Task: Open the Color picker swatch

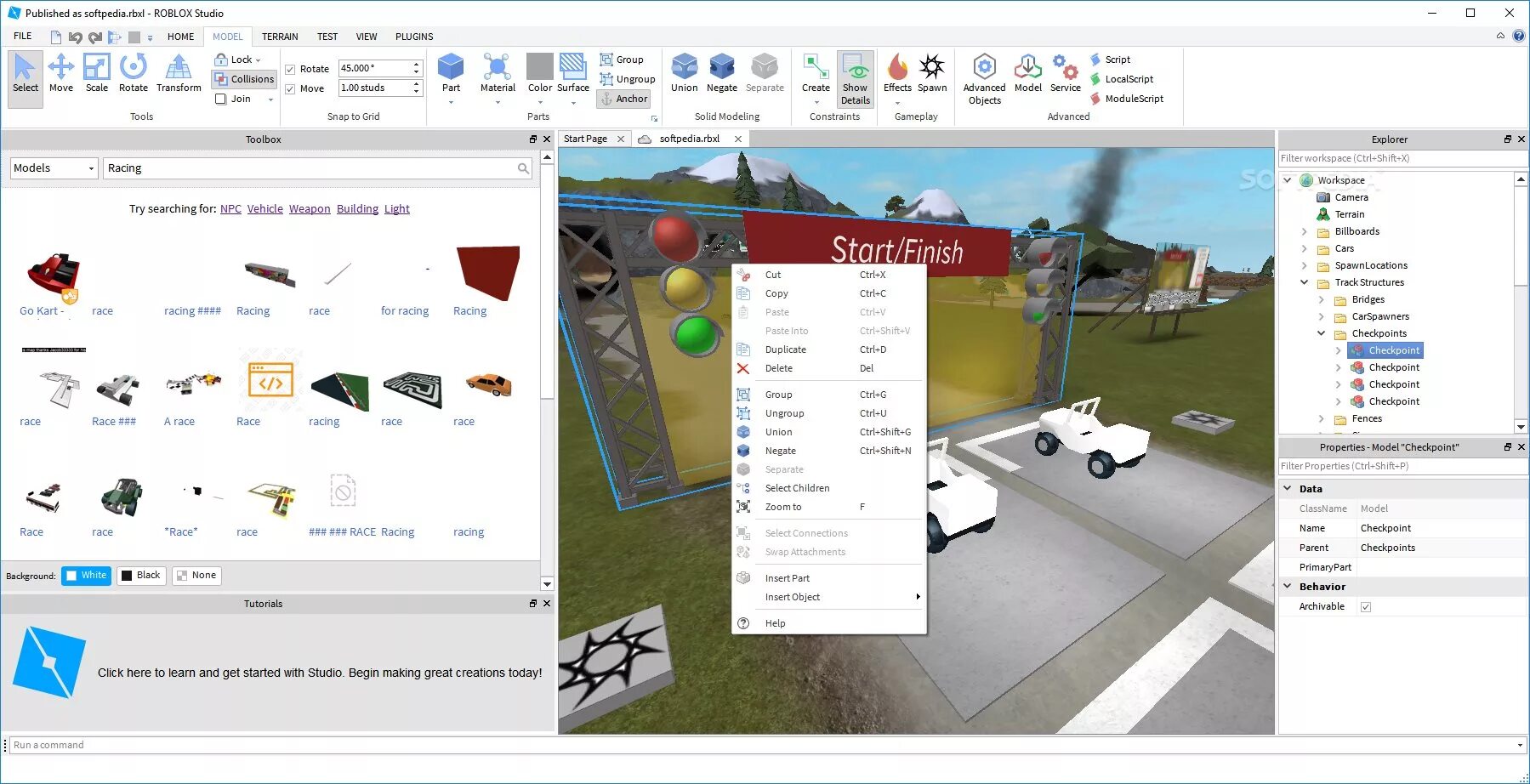Action: (x=539, y=67)
